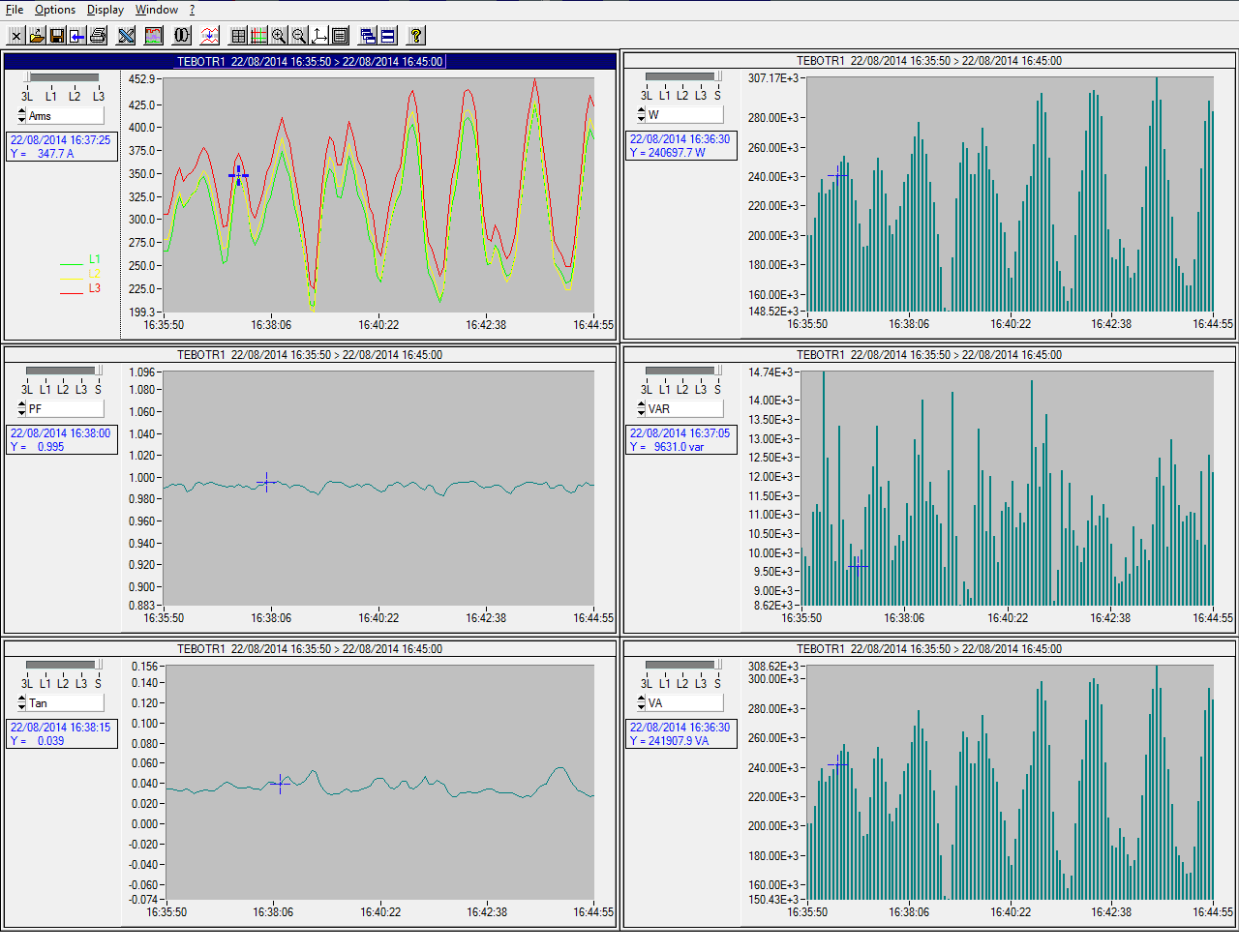
Task: Click the red L3 legend entry
Action: pyautogui.click(x=80, y=288)
